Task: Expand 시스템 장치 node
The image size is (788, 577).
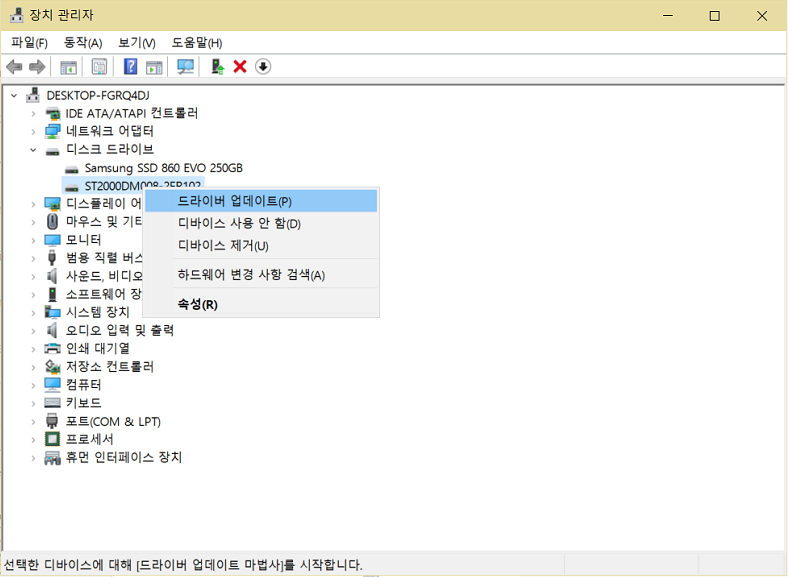Action: pyautogui.click(x=33, y=313)
